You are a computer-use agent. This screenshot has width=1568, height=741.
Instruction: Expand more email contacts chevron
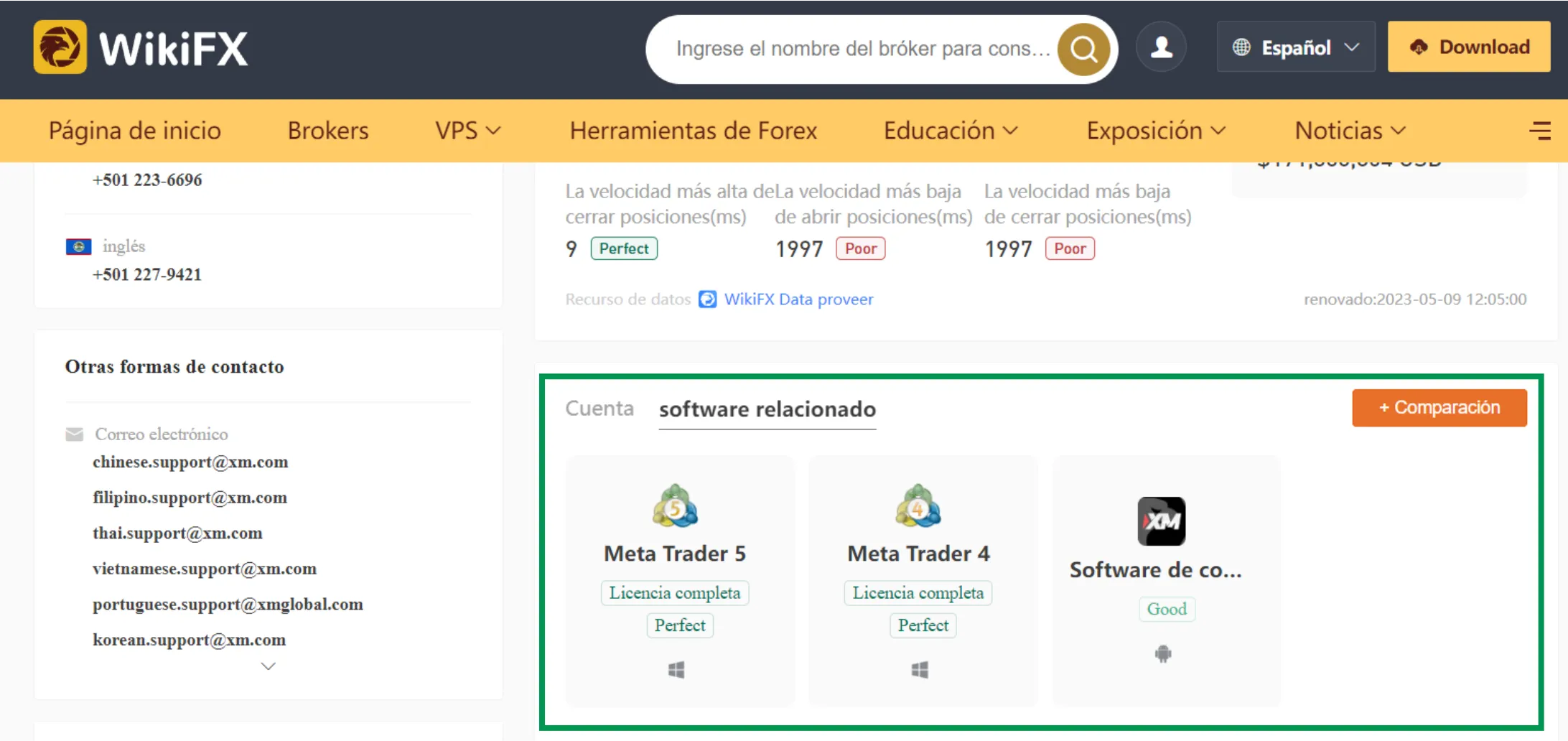tap(269, 666)
